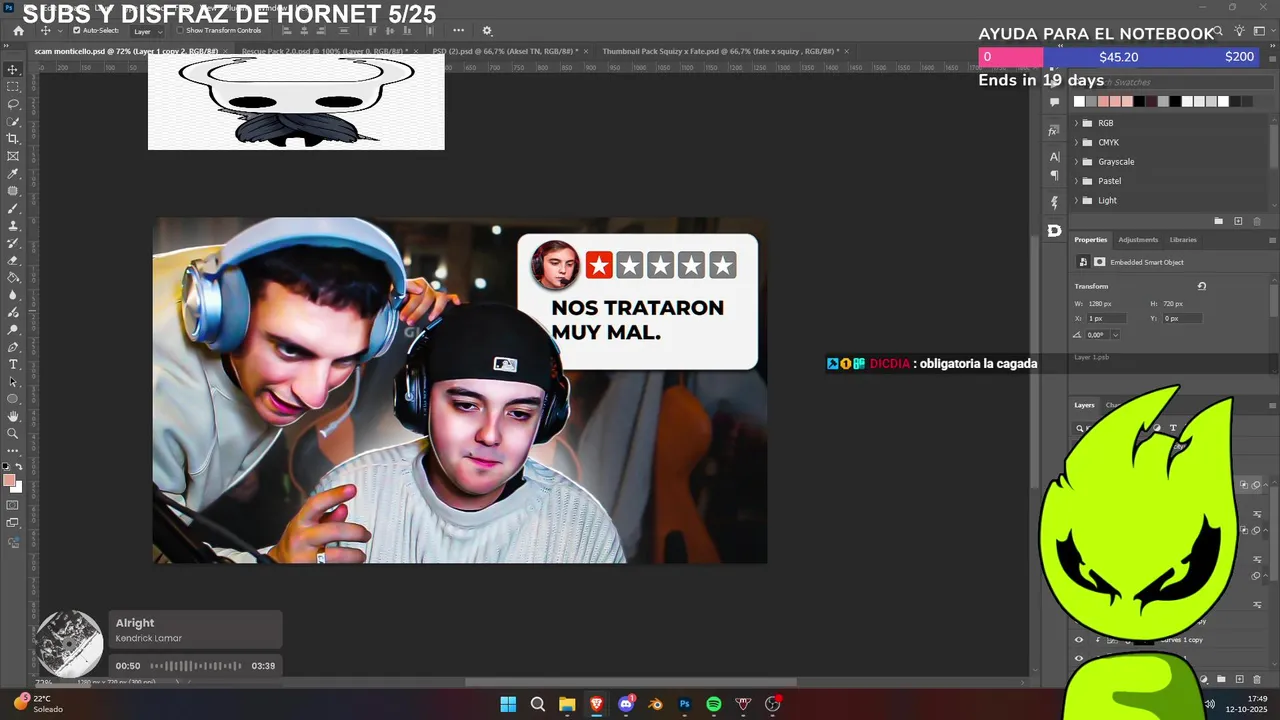Swap foreground and background colors
This screenshot has height=720, width=1280.
pos(18,467)
